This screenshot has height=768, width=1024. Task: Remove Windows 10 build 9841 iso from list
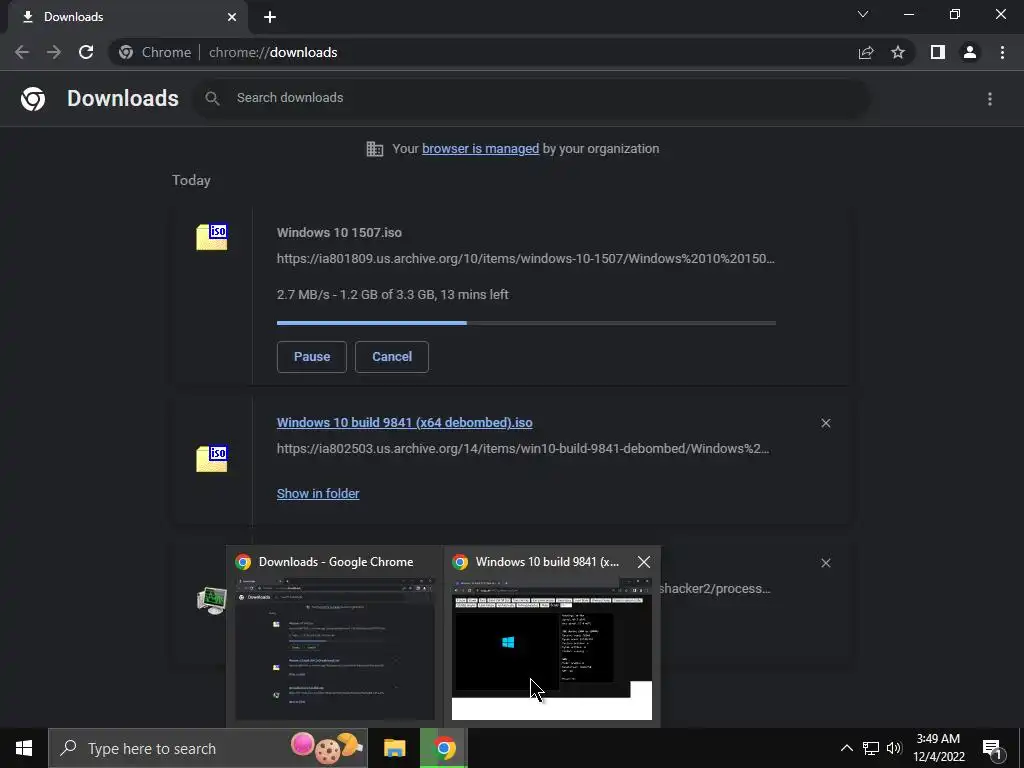(x=826, y=423)
